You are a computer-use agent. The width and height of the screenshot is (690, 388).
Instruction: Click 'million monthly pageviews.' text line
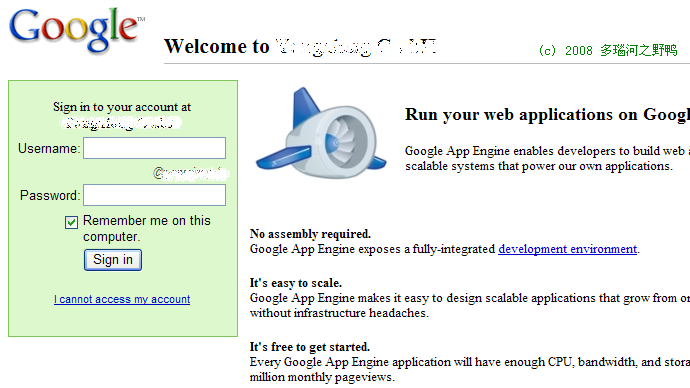click(322, 377)
